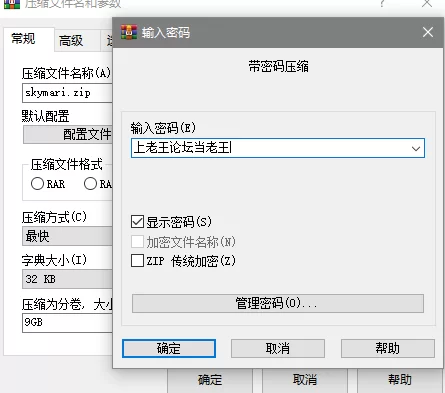Switch to 高级 tab in archive window

tap(77, 41)
